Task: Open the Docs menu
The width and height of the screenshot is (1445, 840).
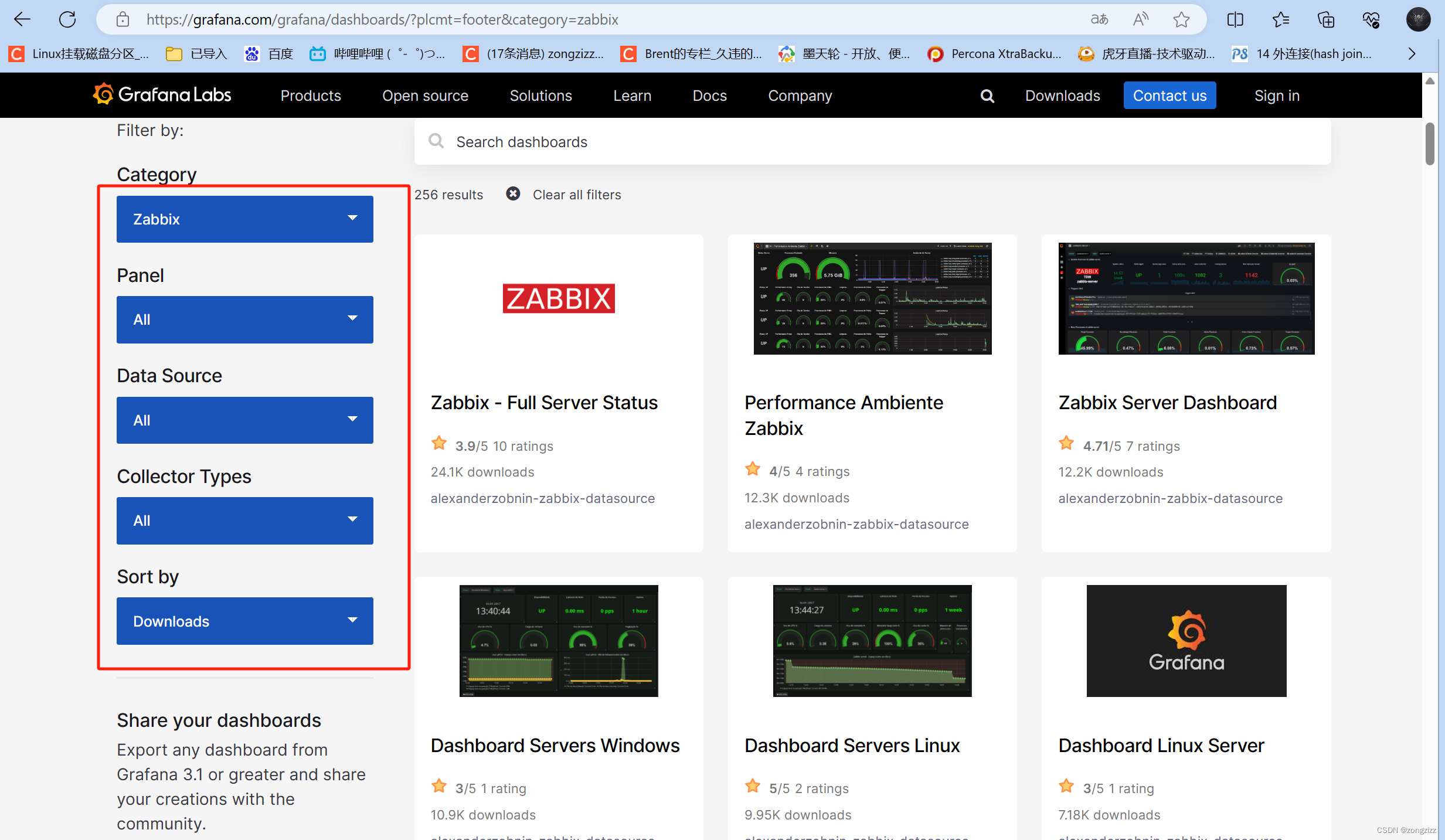Action: point(709,96)
